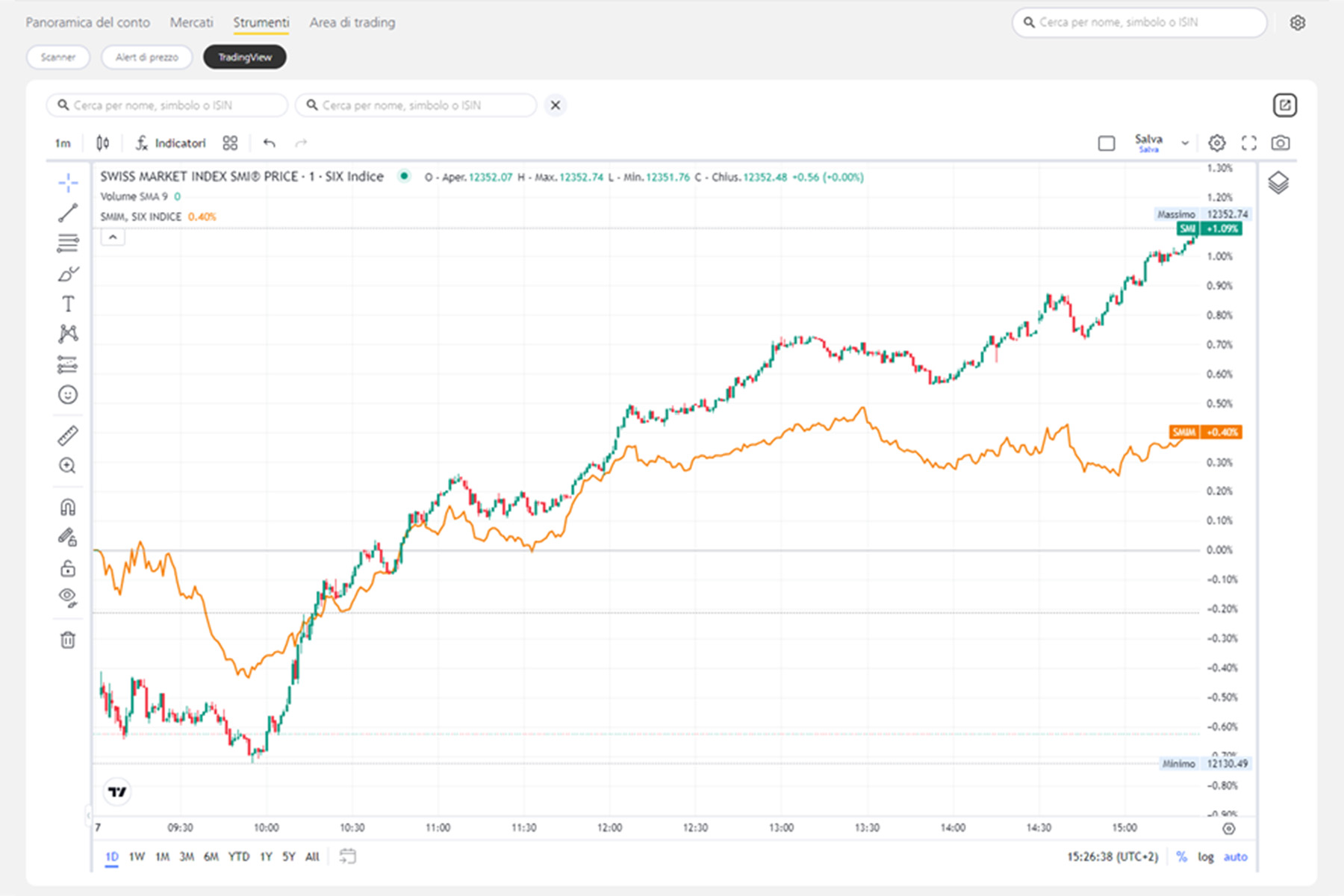1344x896 pixels.
Task: Open Panoramica del conto tab
Action: click(x=88, y=22)
